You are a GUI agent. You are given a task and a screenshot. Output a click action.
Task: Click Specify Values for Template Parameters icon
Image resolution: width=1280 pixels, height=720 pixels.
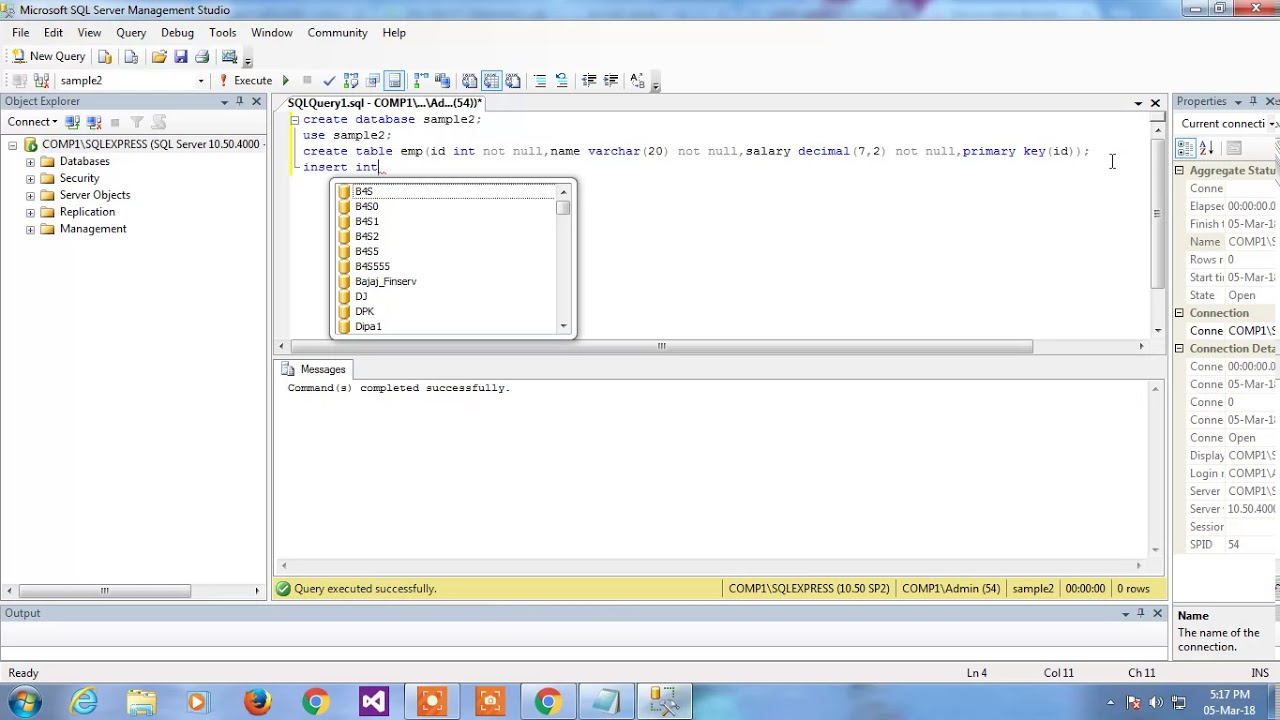pyautogui.click(x=638, y=80)
